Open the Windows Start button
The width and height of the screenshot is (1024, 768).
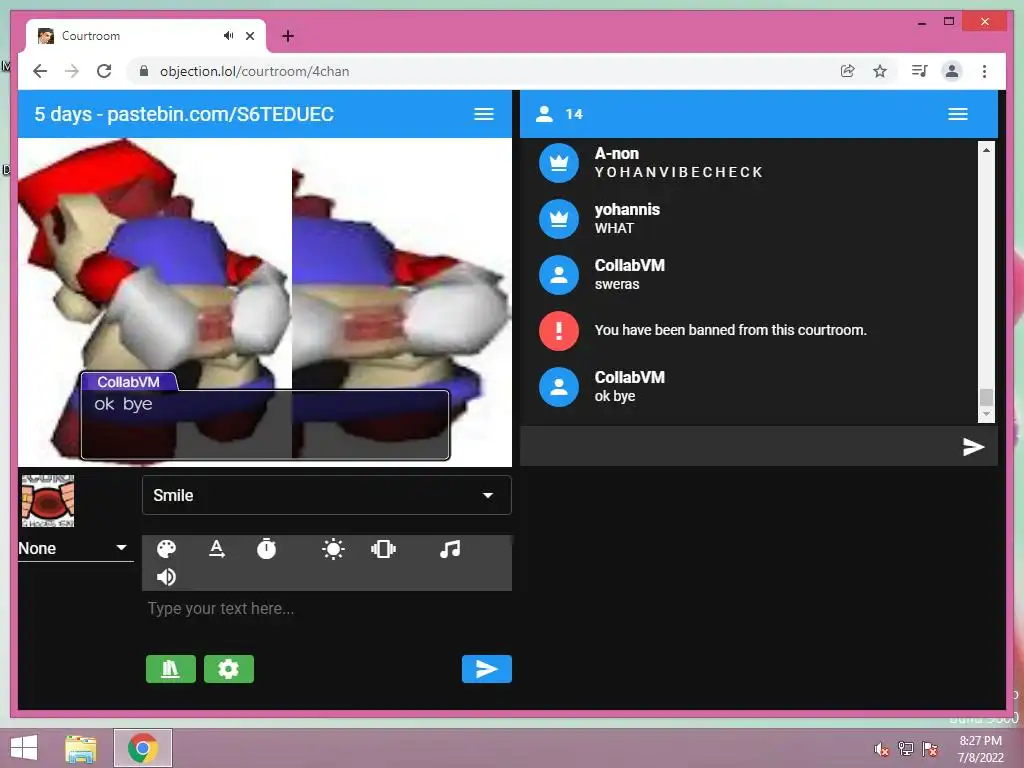24,748
